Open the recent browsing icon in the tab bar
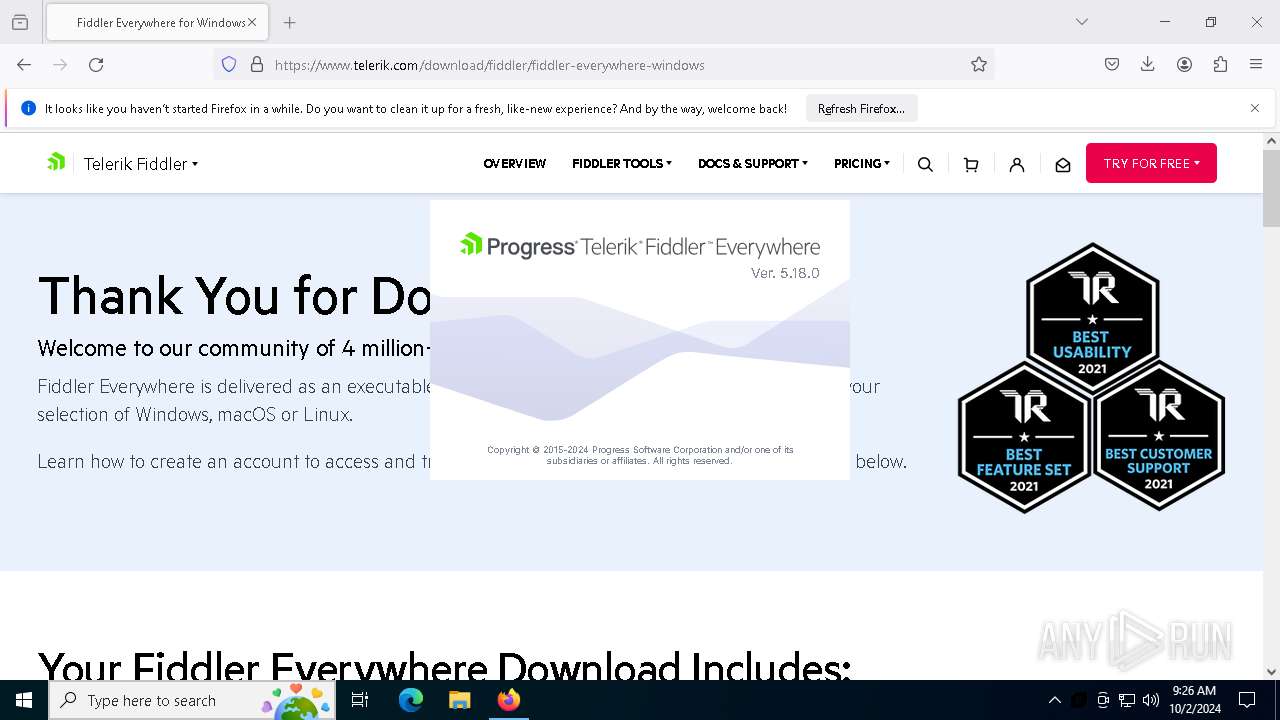The width and height of the screenshot is (1280, 720). 20,22
